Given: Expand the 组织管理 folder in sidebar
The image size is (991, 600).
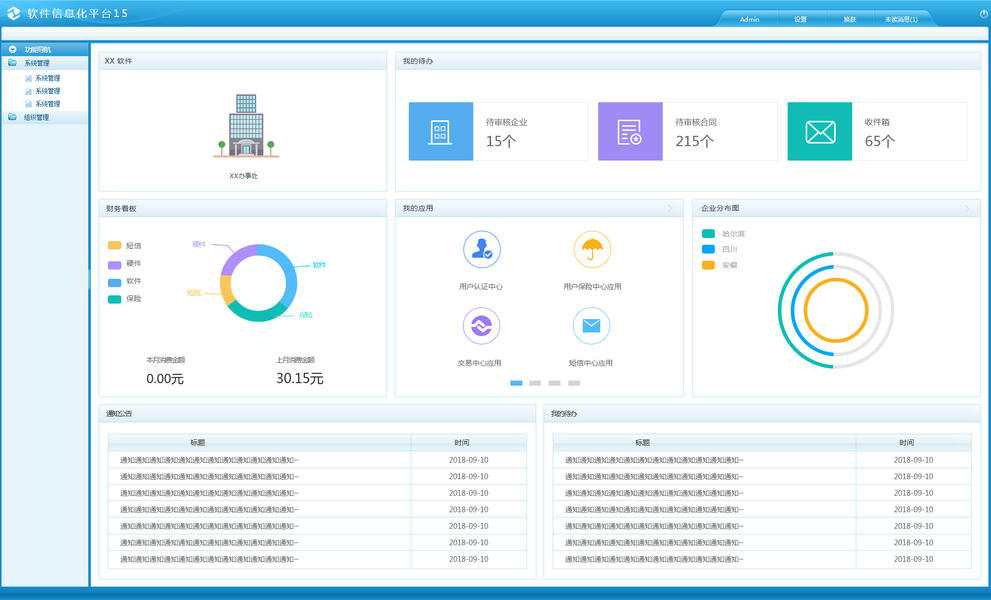Looking at the screenshot, I should pyautogui.click(x=13, y=117).
